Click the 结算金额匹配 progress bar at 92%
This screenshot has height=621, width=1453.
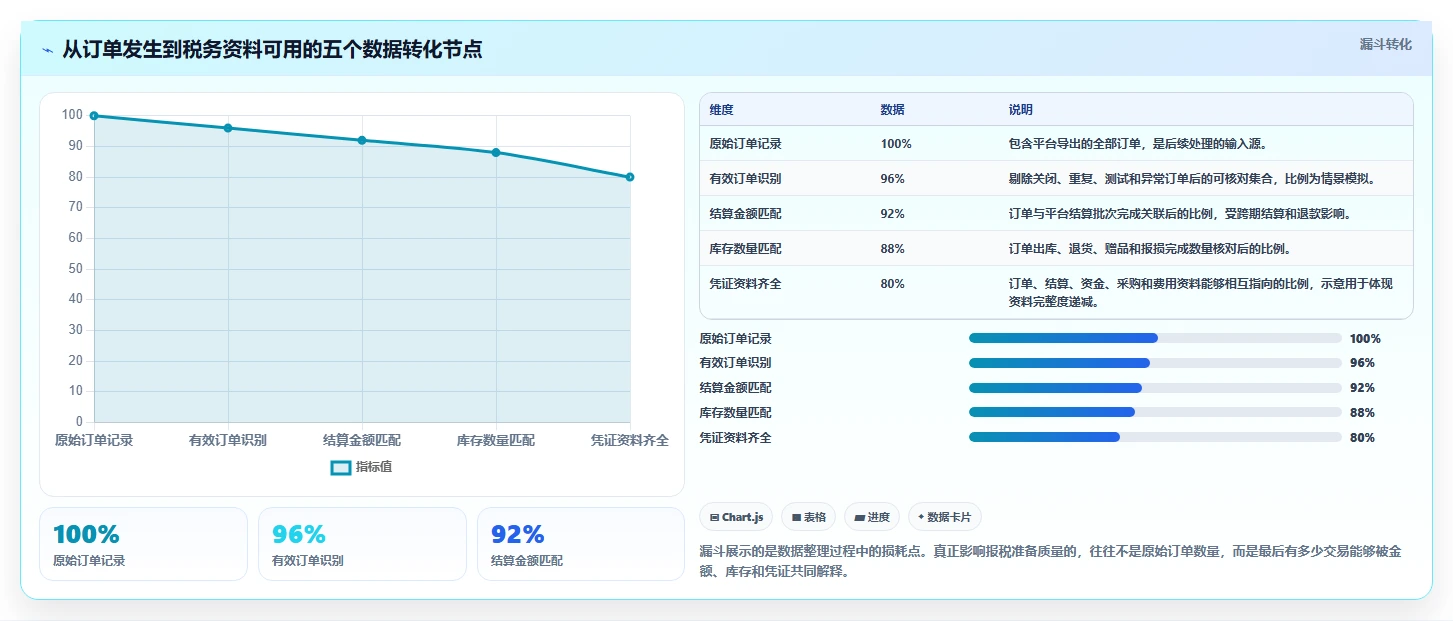point(1155,388)
